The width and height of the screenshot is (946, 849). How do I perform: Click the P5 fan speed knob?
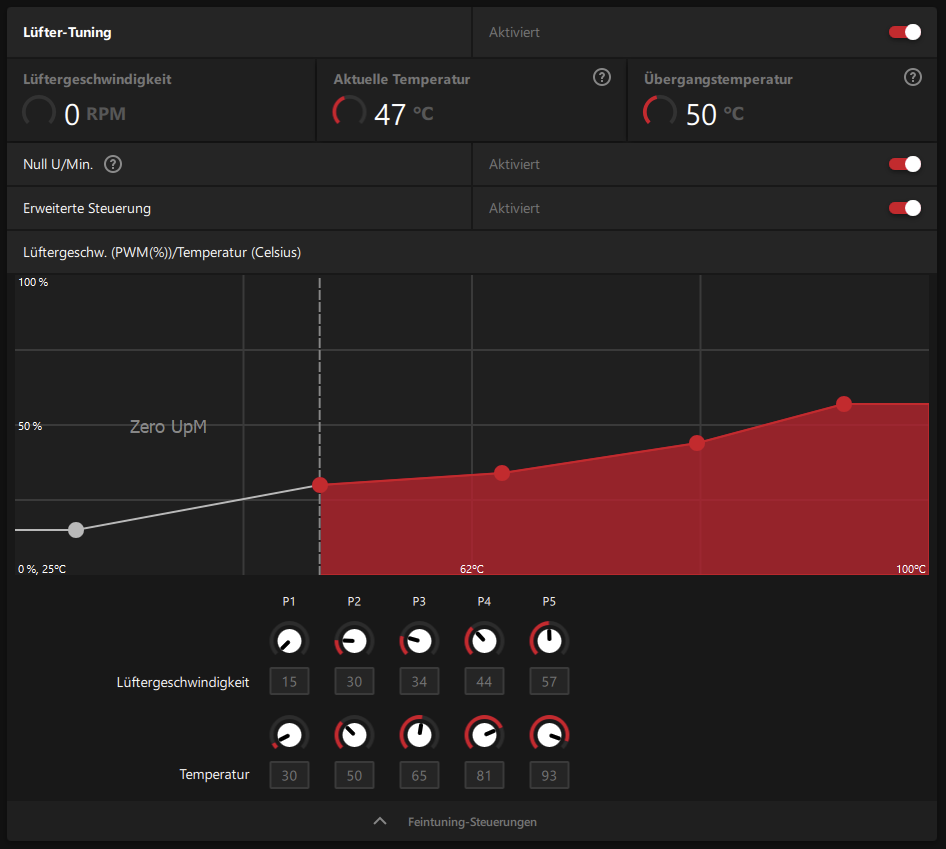point(549,641)
